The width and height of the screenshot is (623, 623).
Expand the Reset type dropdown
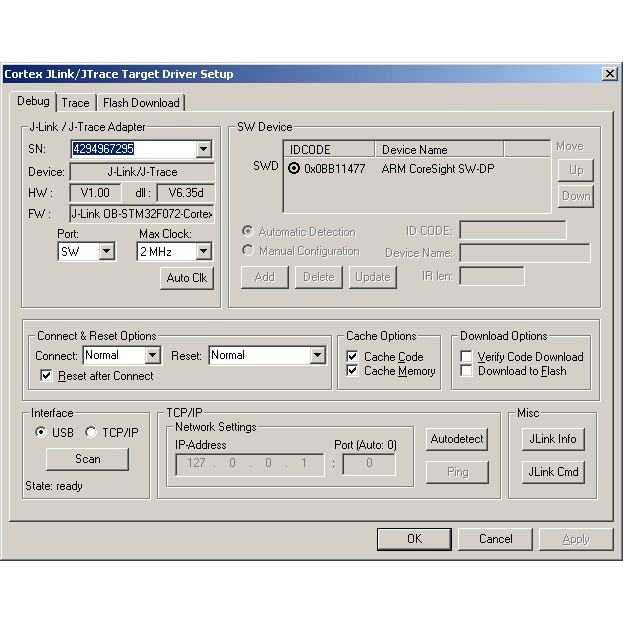[x=317, y=355]
